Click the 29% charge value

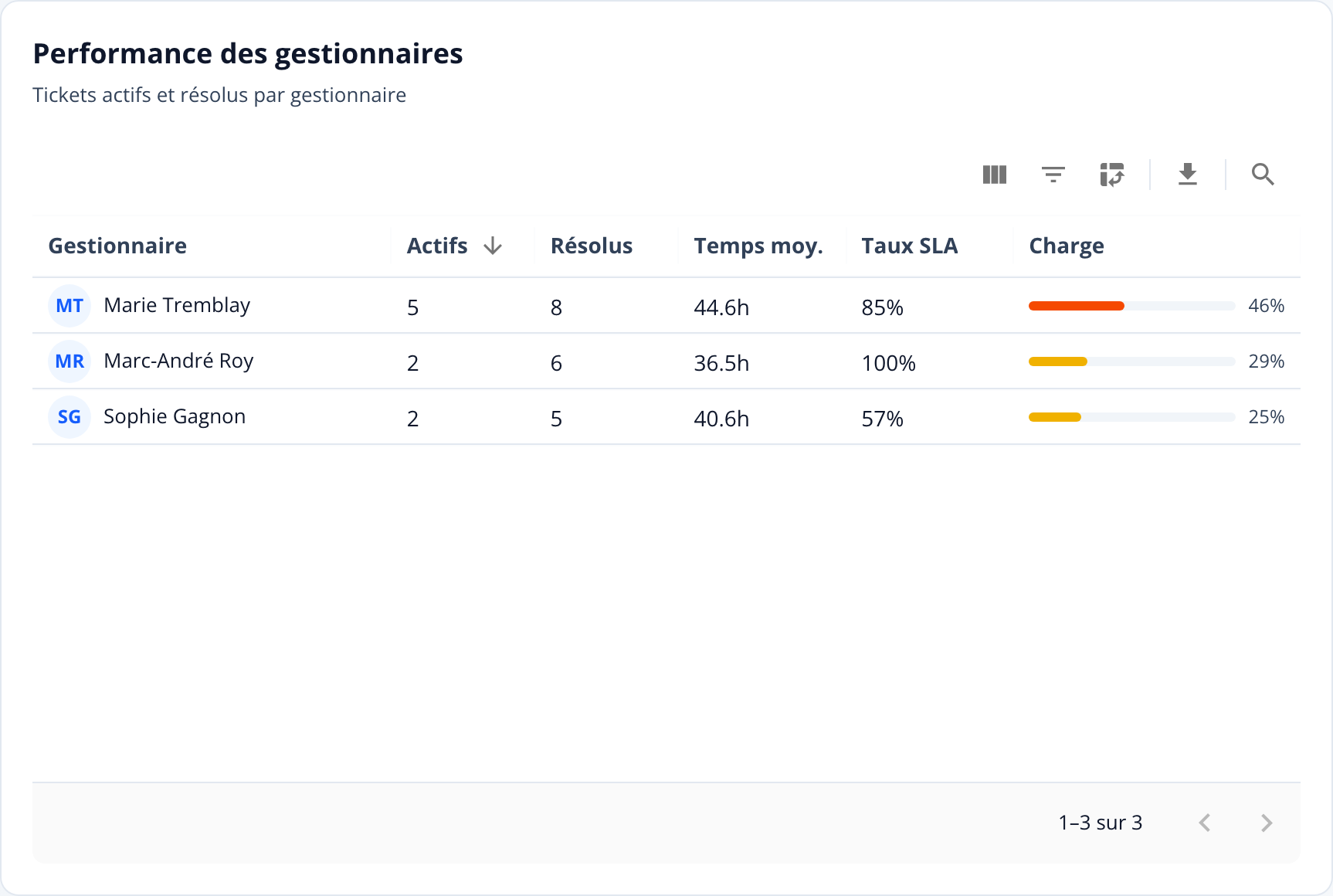pyautogui.click(x=1267, y=361)
